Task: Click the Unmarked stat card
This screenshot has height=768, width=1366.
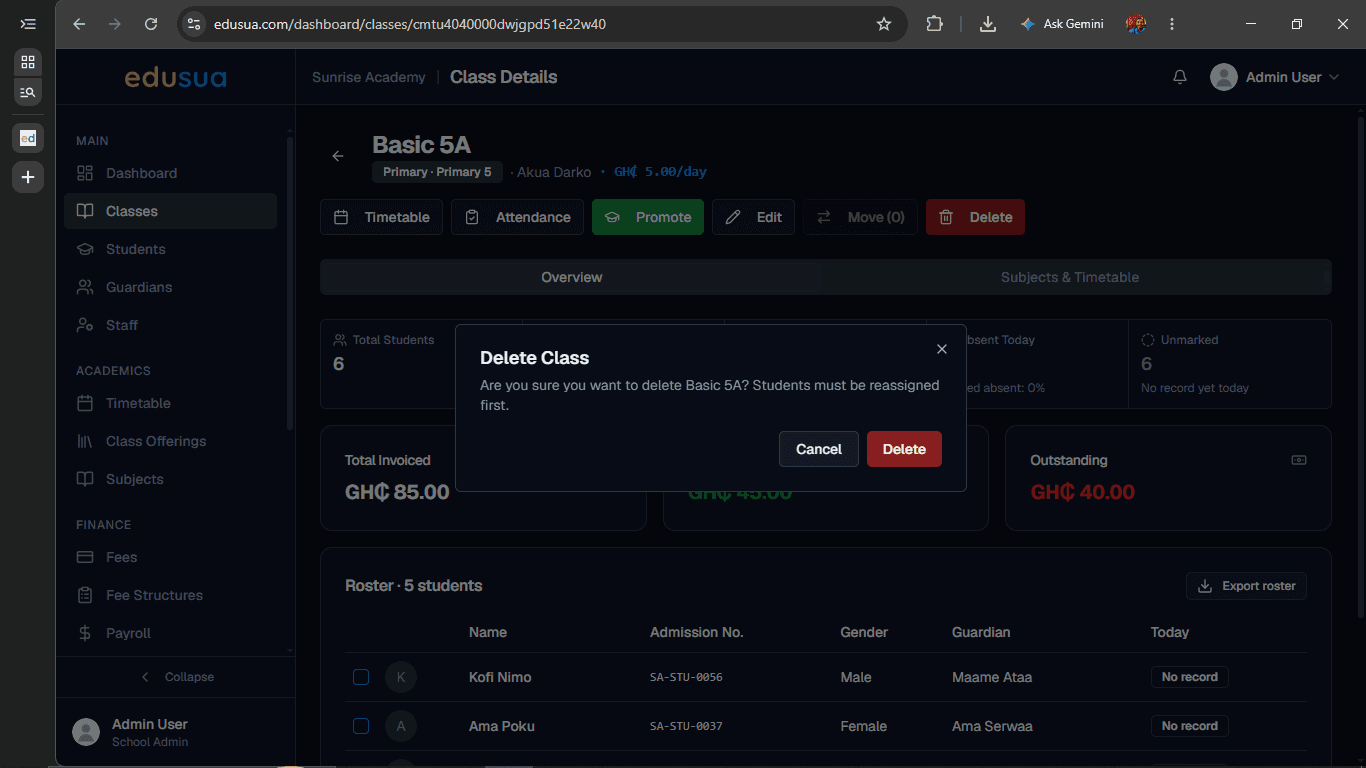Action: click(x=1230, y=364)
